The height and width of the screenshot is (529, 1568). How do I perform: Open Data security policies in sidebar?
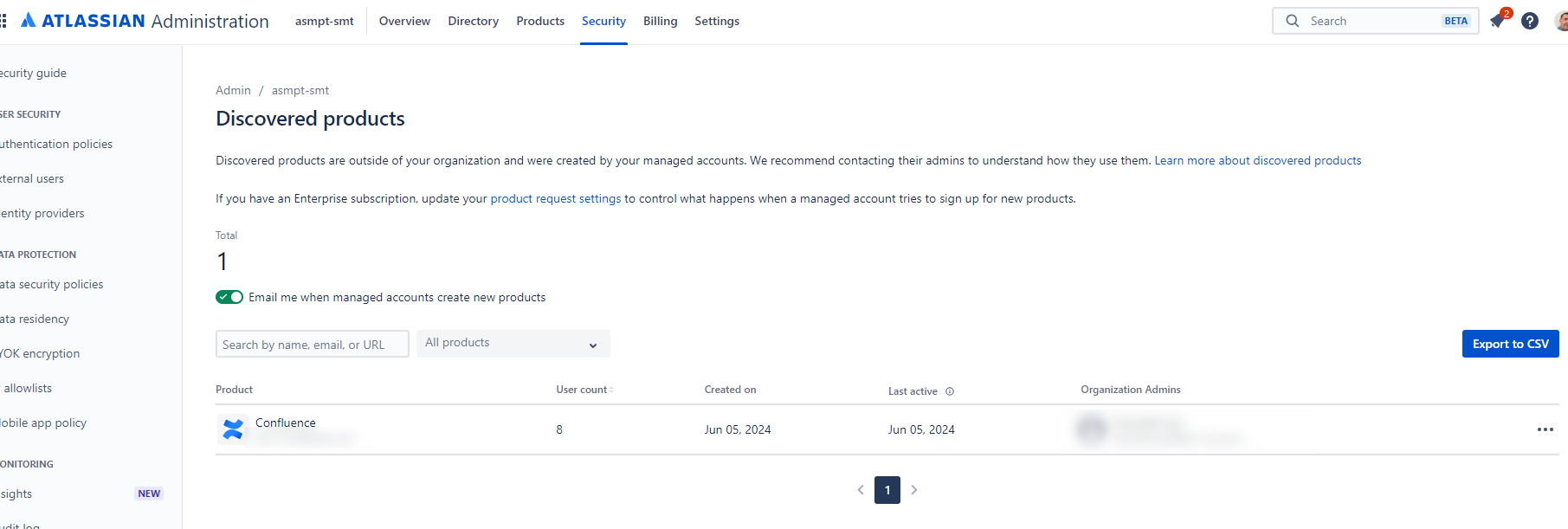click(52, 284)
